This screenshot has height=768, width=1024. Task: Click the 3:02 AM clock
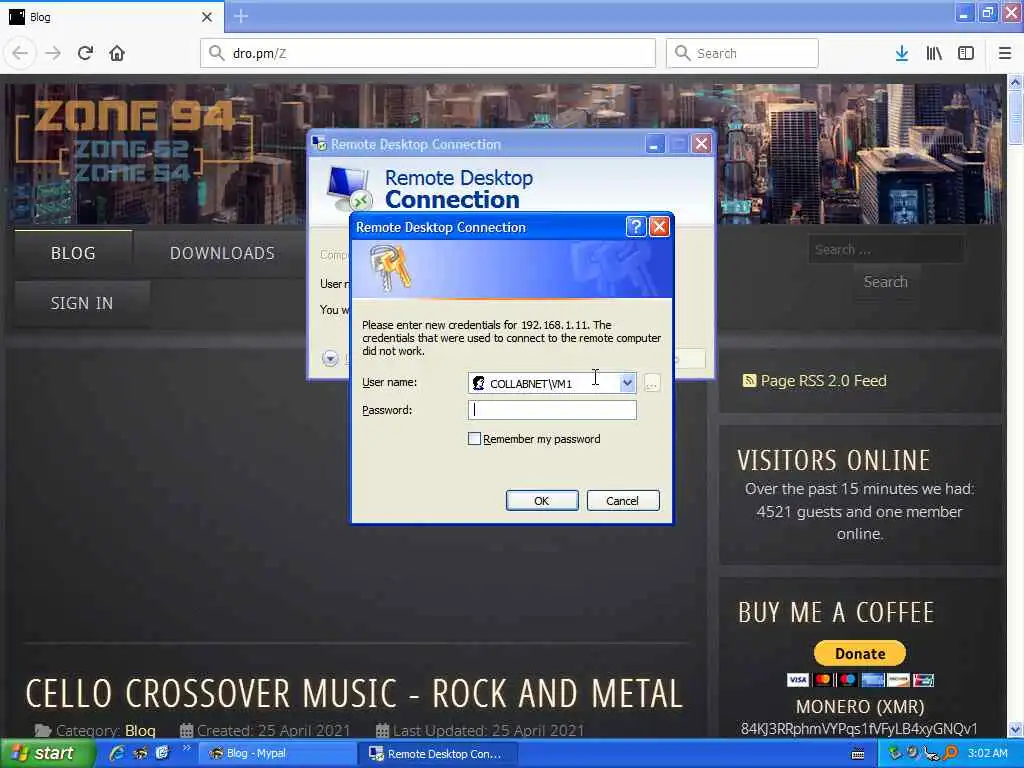987,753
